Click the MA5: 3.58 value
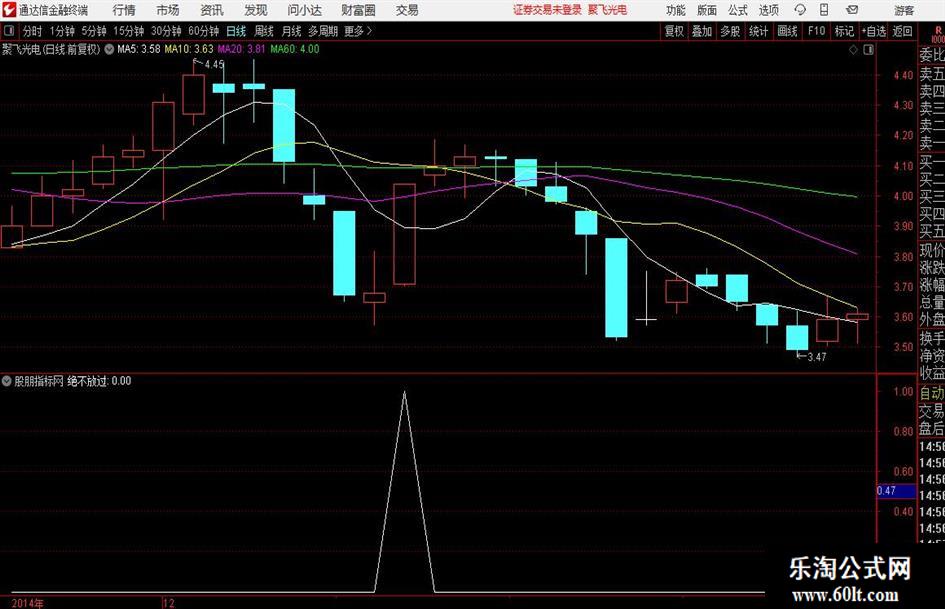Screen dimensions: 945x609 click(x=139, y=49)
